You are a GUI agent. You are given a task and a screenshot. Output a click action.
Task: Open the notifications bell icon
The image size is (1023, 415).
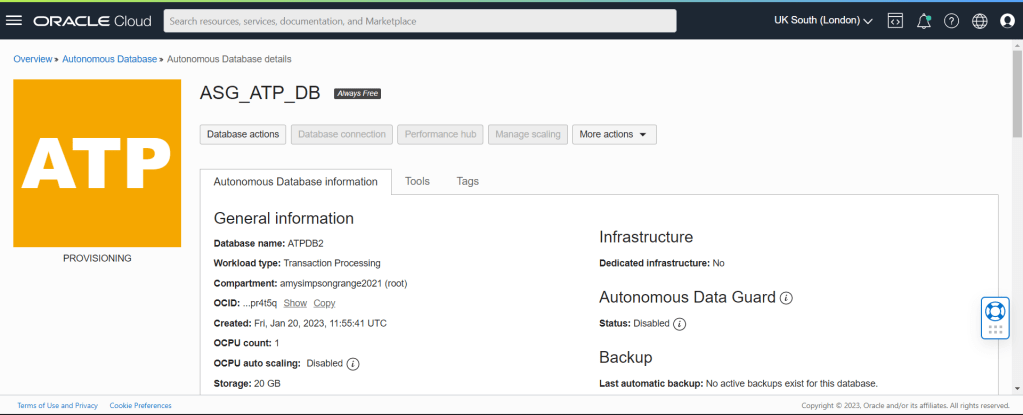point(923,21)
